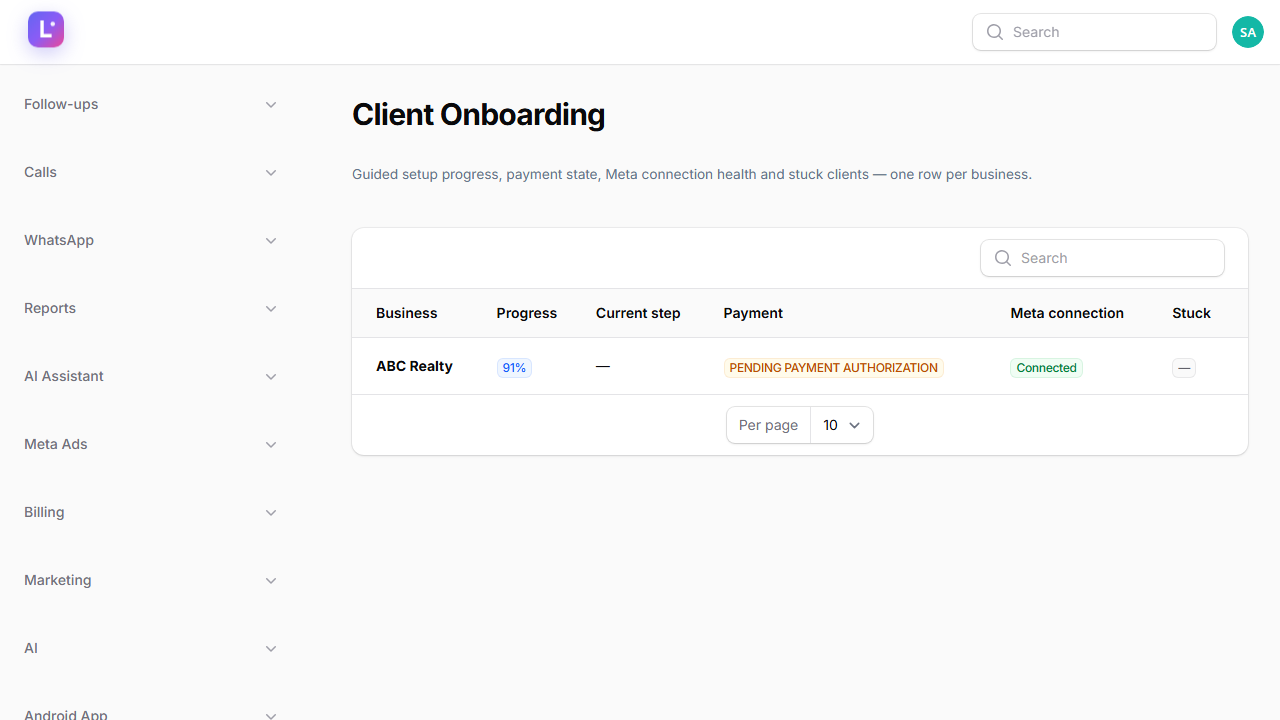Click the dash badge in Stuck column
1280x720 pixels.
[x=1184, y=368]
